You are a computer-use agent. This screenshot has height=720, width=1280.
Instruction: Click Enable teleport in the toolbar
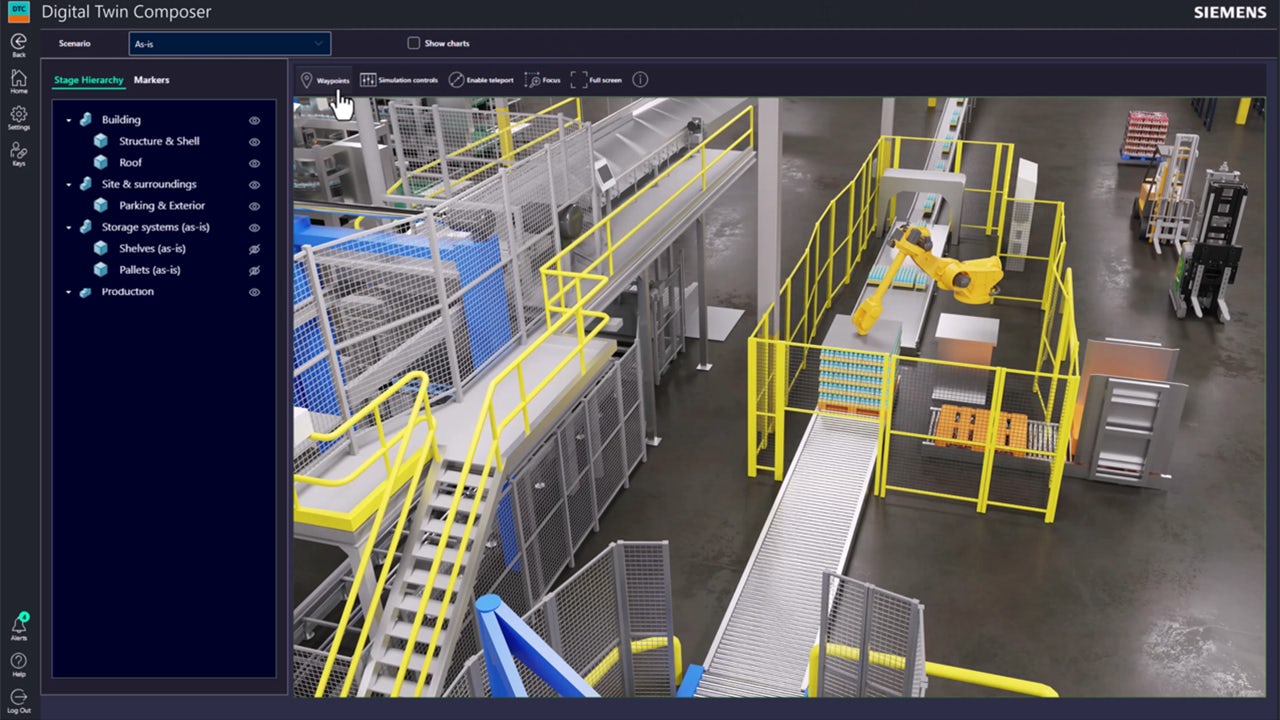click(x=481, y=80)
